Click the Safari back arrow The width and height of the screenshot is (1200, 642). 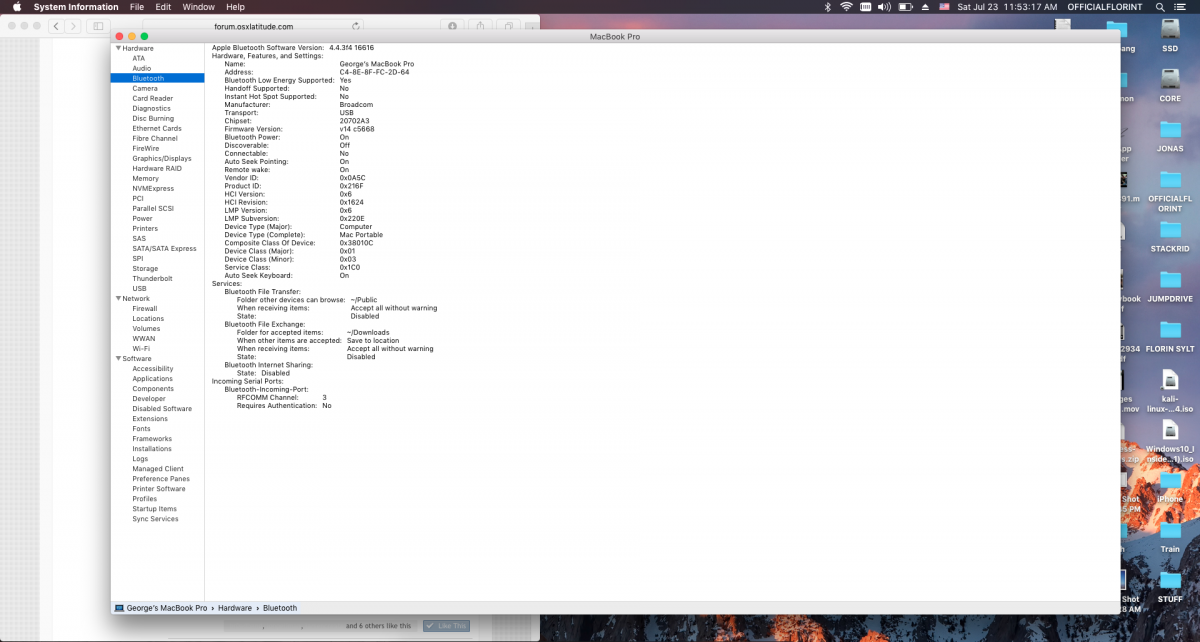54,26
